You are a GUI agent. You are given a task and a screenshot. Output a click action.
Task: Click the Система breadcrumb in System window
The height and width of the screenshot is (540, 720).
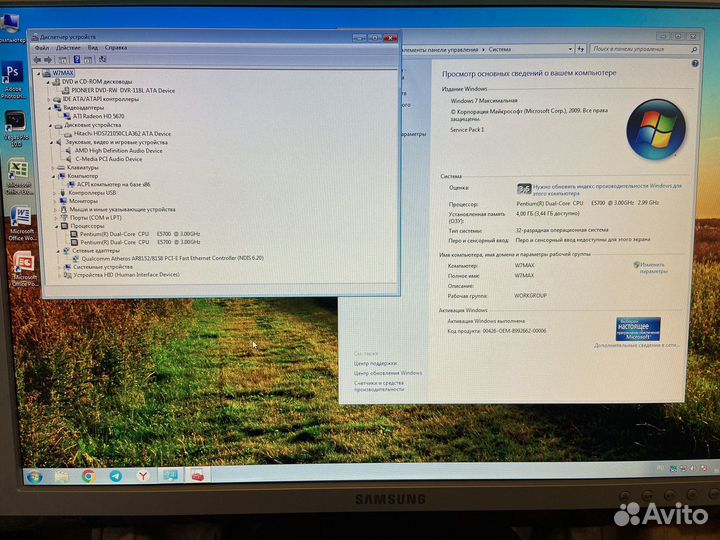[500, 49]
